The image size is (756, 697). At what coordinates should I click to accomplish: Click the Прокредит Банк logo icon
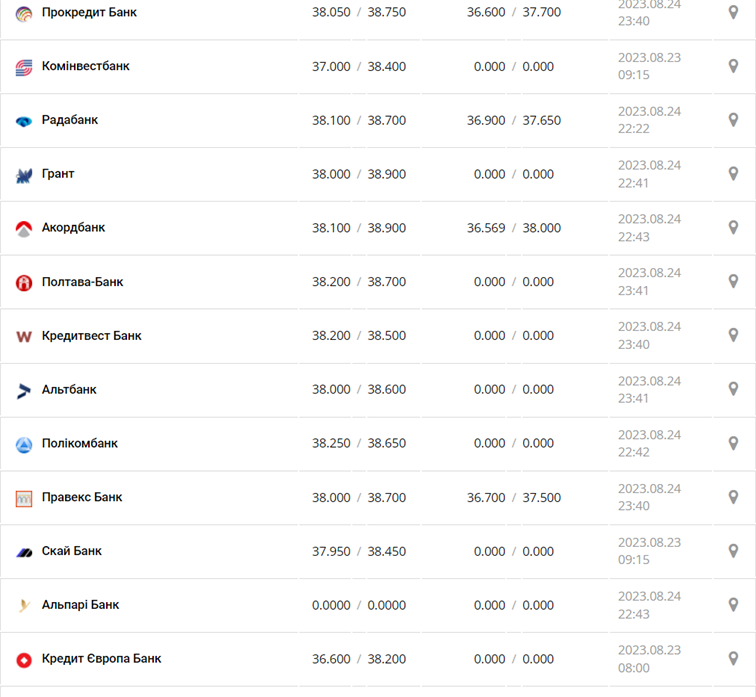[x=24, y=13]
